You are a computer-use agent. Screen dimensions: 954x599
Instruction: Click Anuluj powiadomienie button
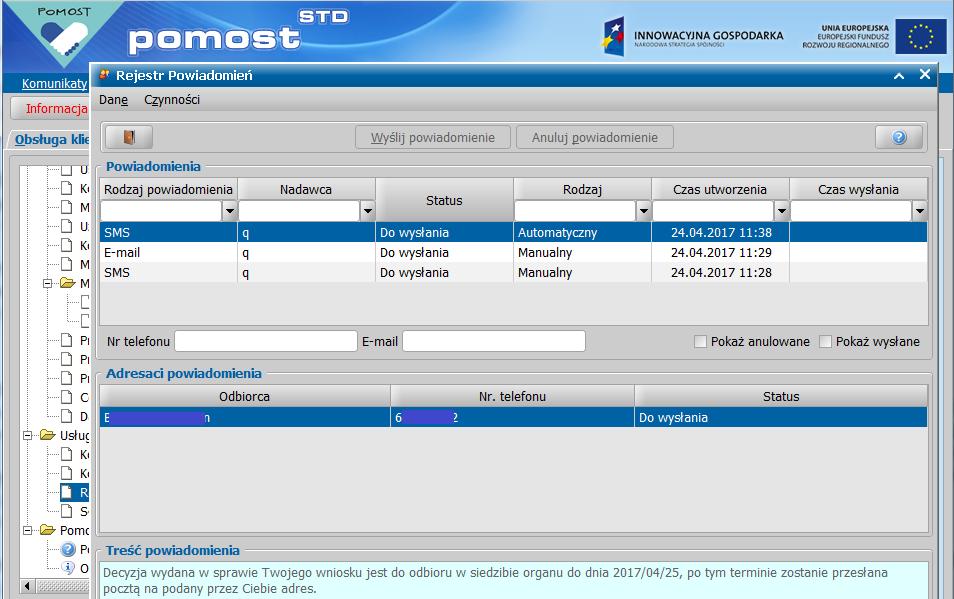point(594,137)
